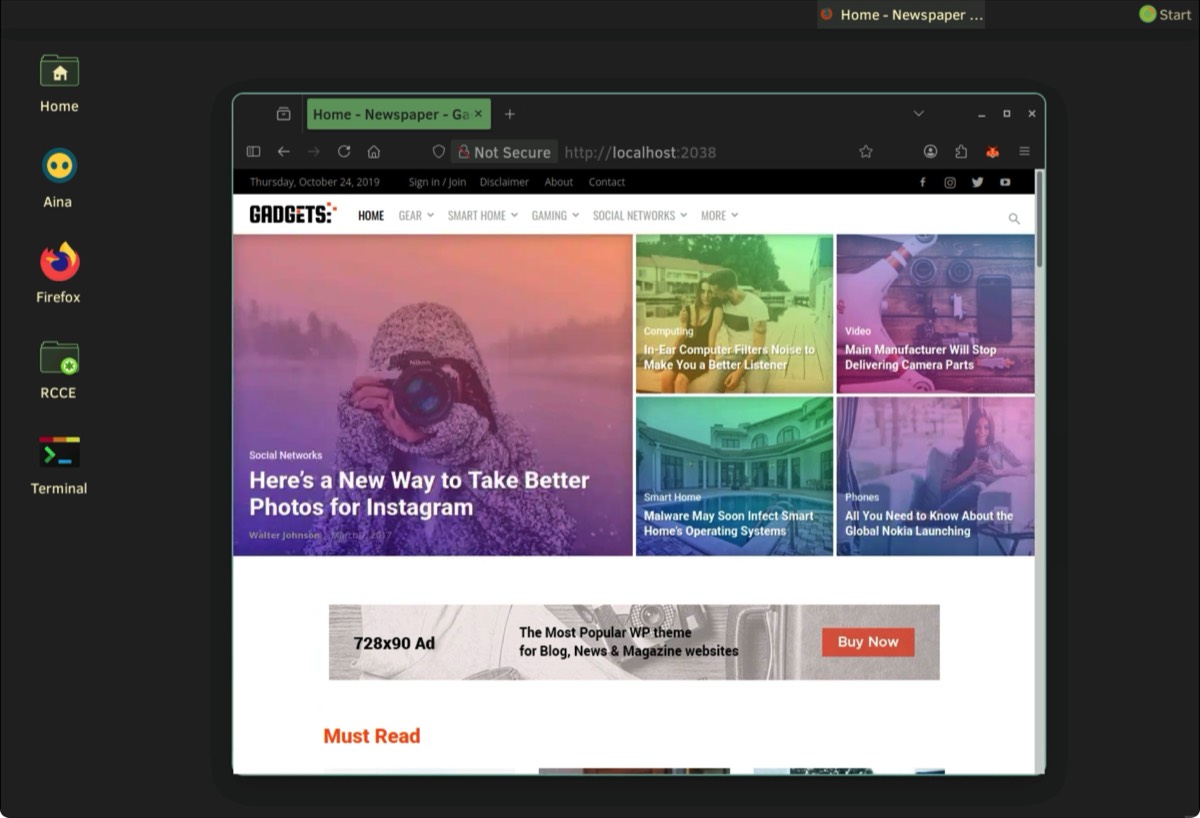The width and height of the screenshot is (1200, 818).
Task: Click the localhost URL address bar
Action: [x=700, y=152]
